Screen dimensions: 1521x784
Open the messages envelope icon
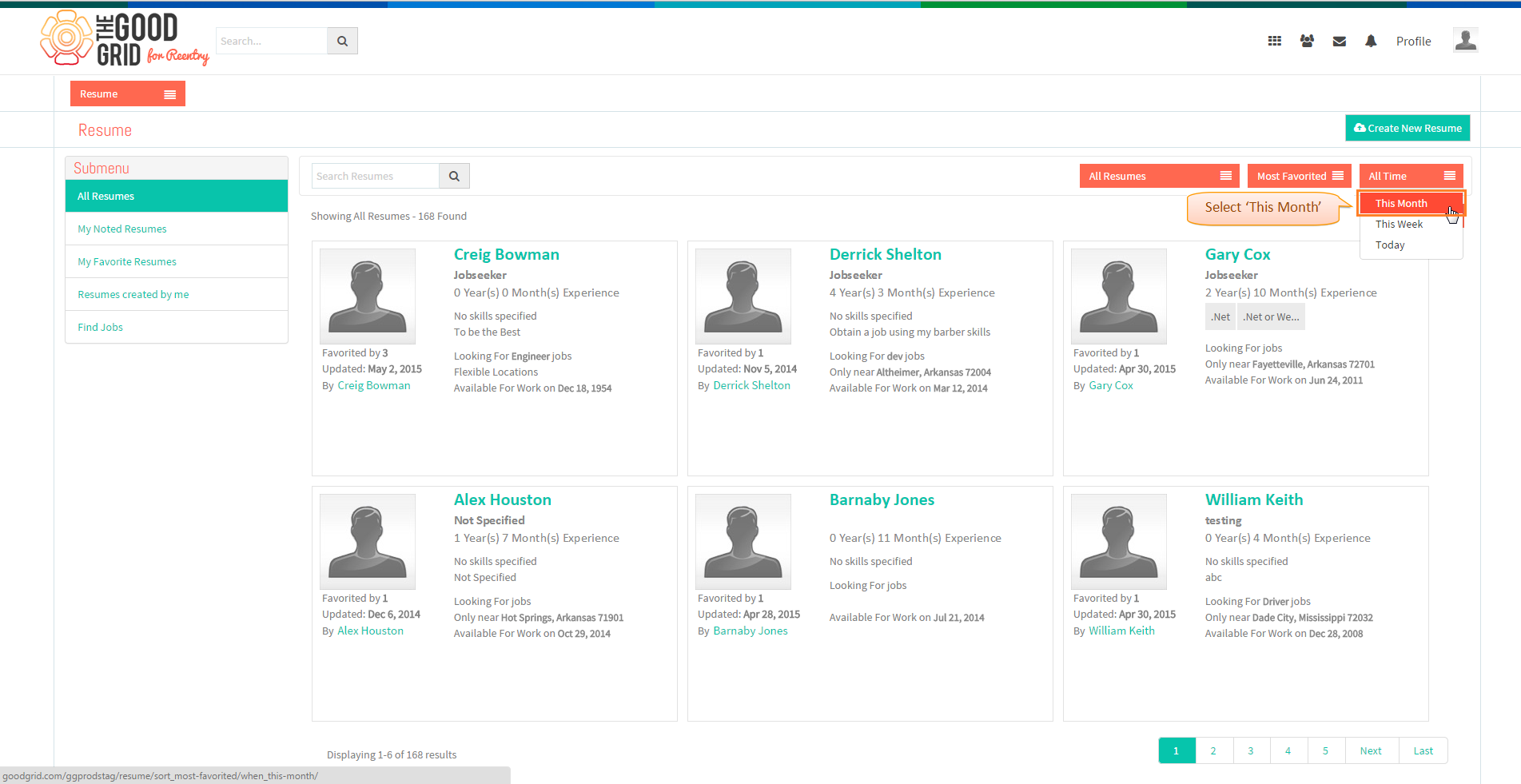coord(1340,42)
